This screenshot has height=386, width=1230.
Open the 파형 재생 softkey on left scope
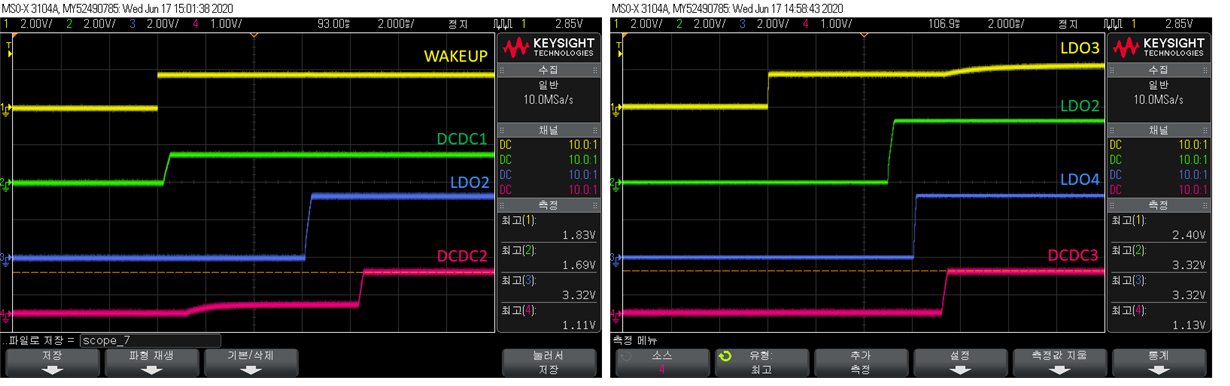[x=151, y=362]
